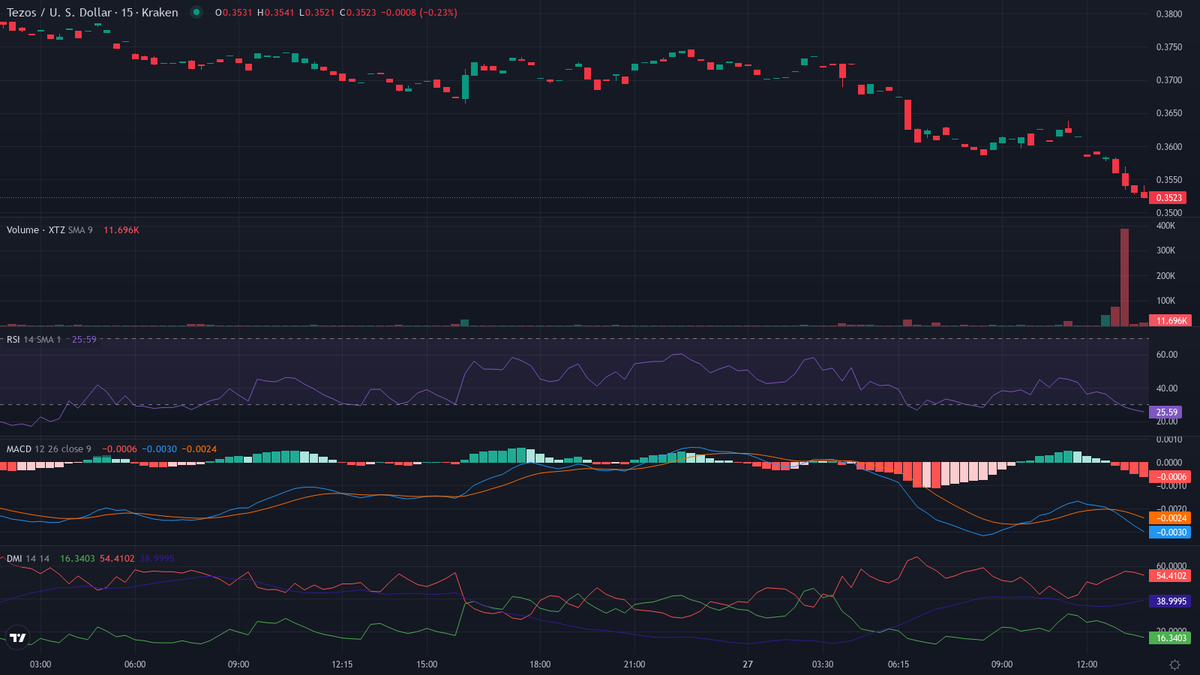Click the DMI 14 14 indicator legend
Viewport: 1200px width, 675px height.
pyautogui.click(x=29, y=558)
